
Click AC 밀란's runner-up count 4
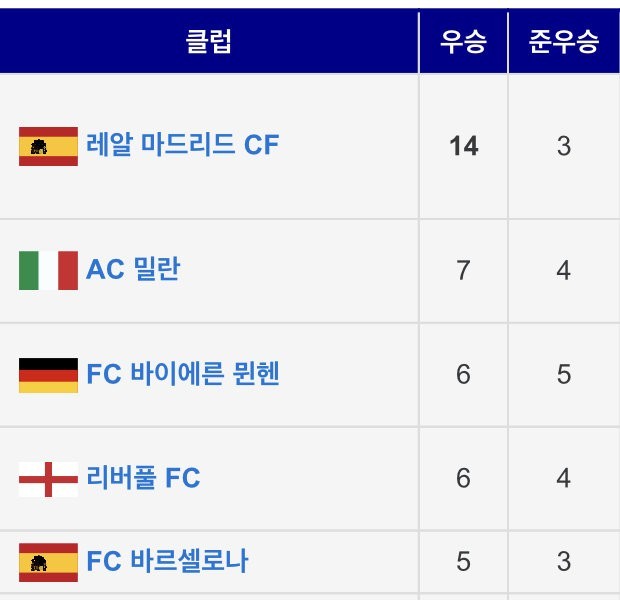[564, 270]
